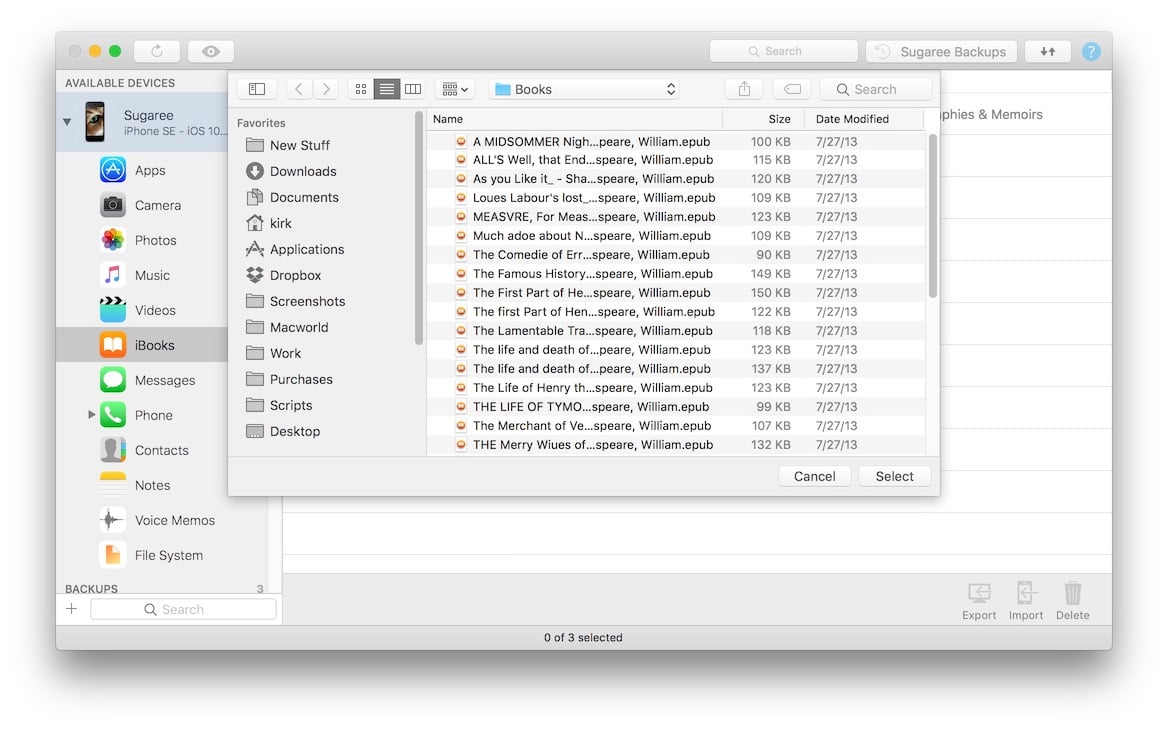
Task: Sort by Date Modified column header
Action: [x=864, y=119]
